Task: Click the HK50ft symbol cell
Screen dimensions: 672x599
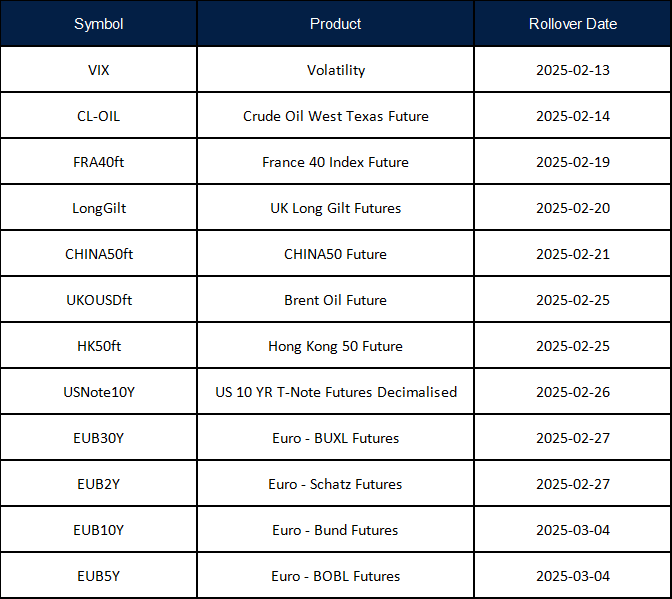Action: [x=98, y=346]
